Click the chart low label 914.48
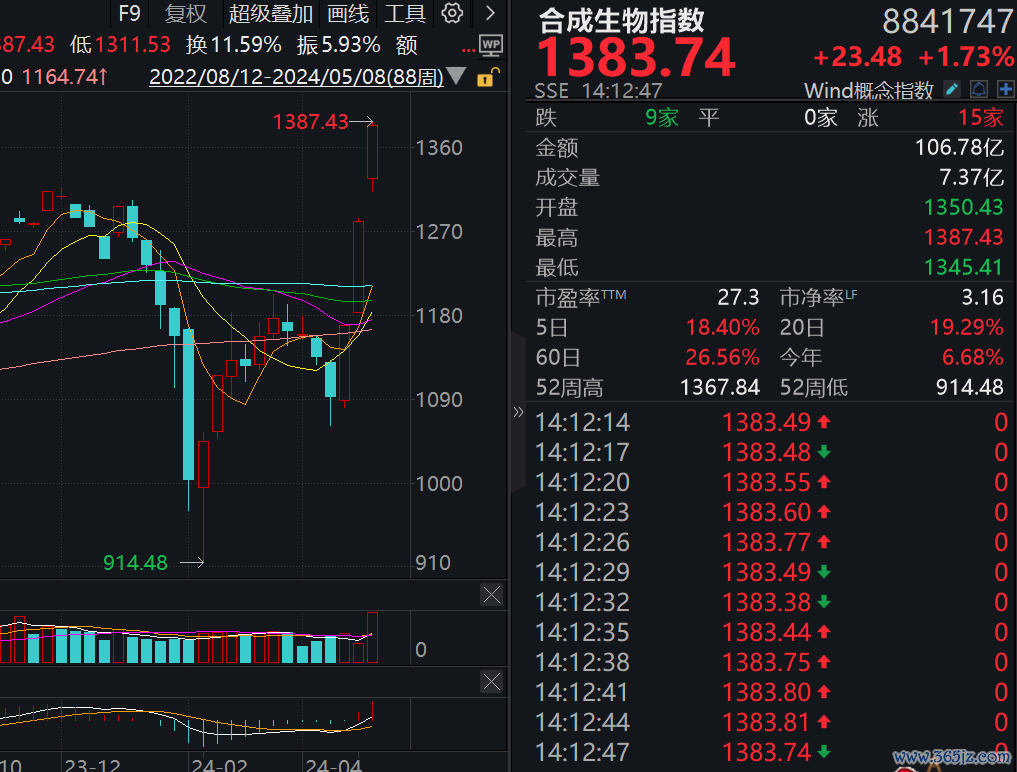 click(x=135, y=562)
